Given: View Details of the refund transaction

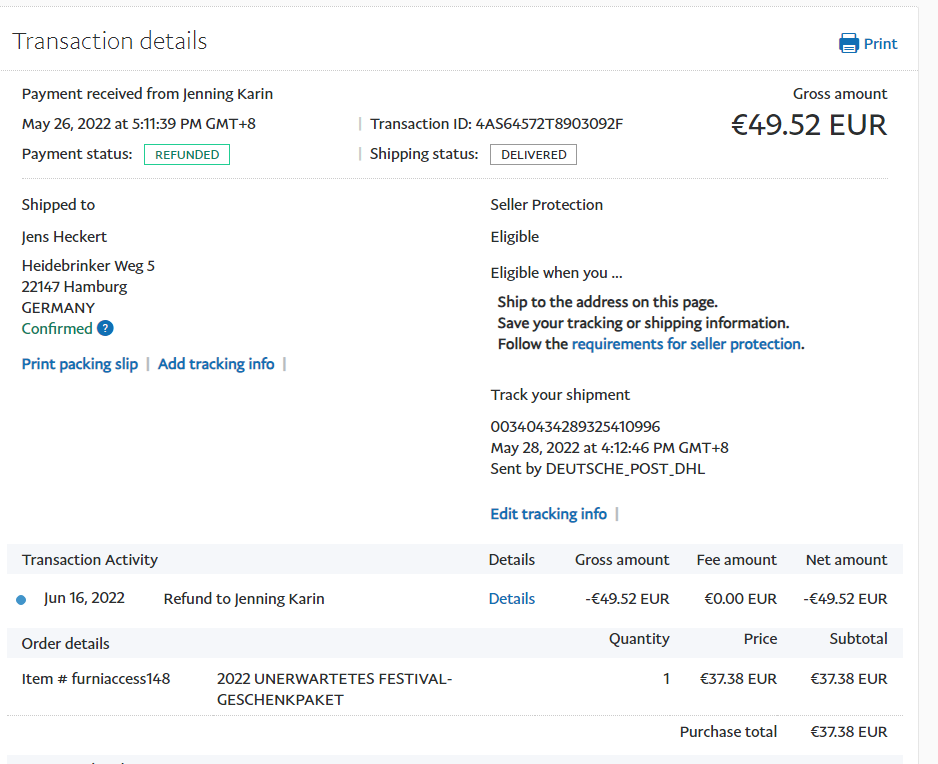Looking at the screenshot, I should click(511, 599).
